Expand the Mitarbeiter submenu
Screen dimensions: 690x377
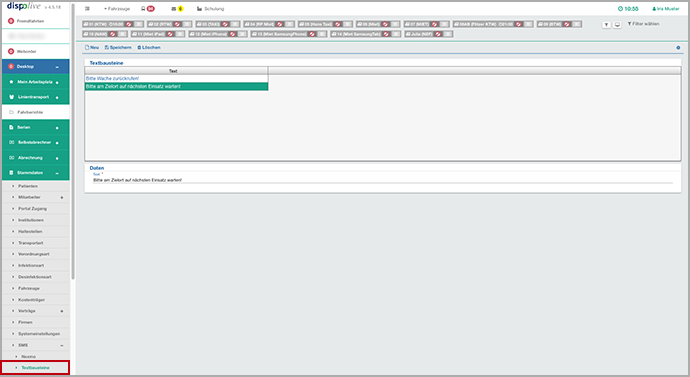click(x=62, y=198)
